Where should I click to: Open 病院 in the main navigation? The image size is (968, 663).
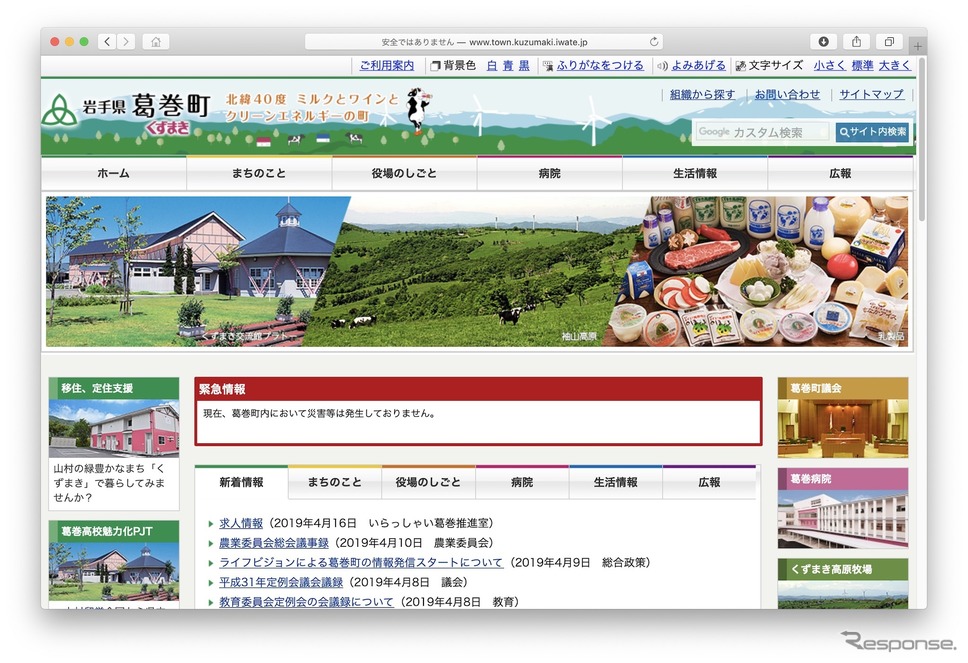pos(549,173)
